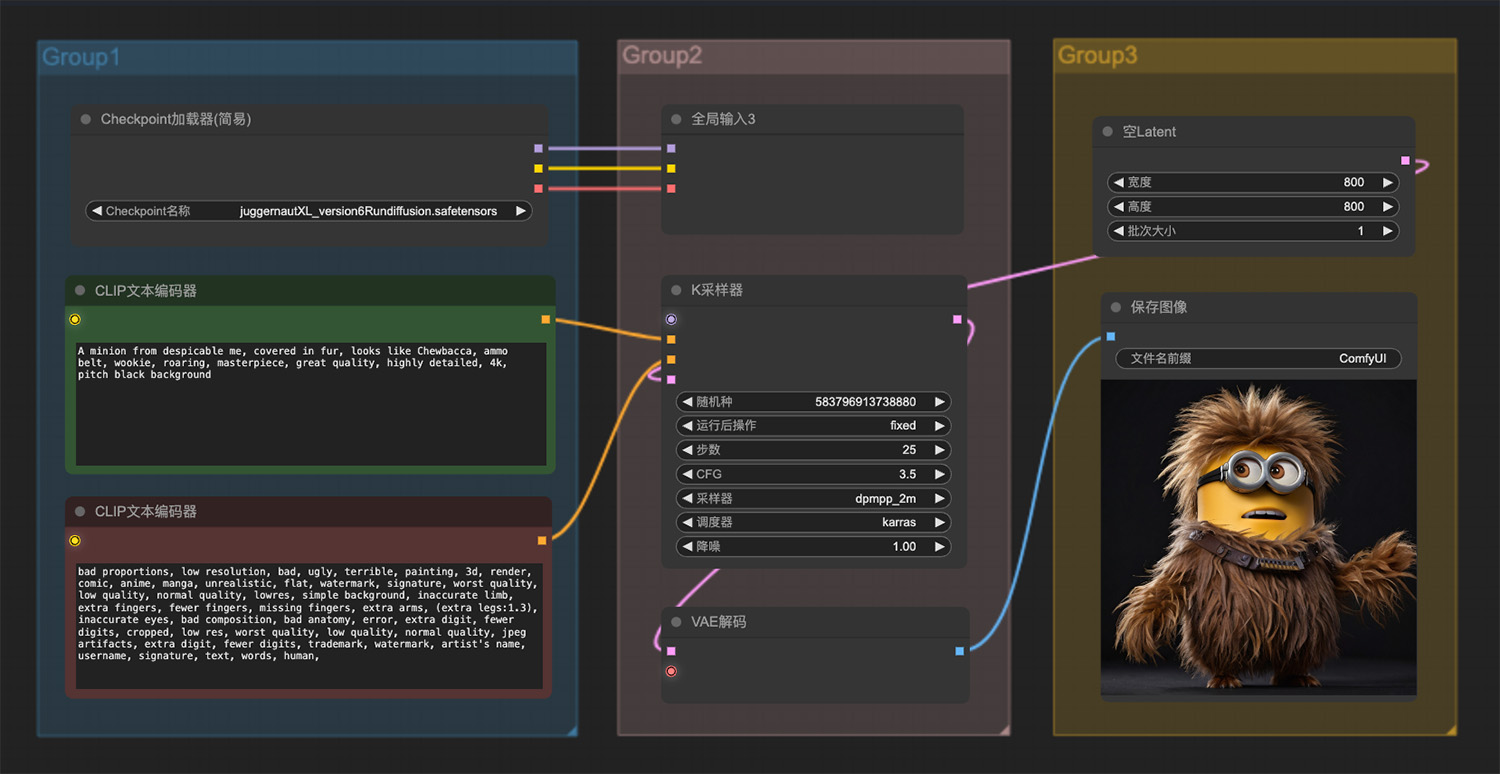The height and width of the screenshot is (774, 1500).
Task: Click K采样器 orange input wired from red CLIP encoder
Action: tap(671, 360)
